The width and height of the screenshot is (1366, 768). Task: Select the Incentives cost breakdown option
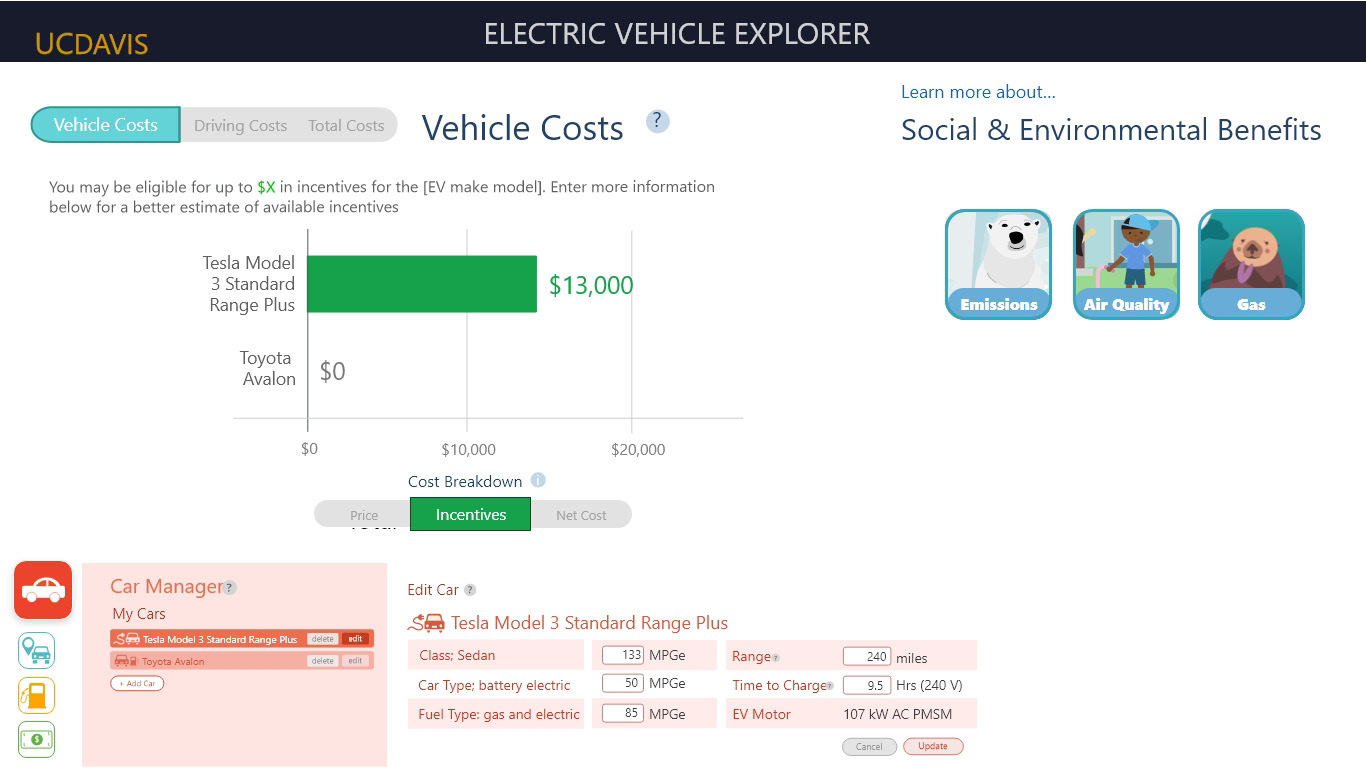coord(470,515)
